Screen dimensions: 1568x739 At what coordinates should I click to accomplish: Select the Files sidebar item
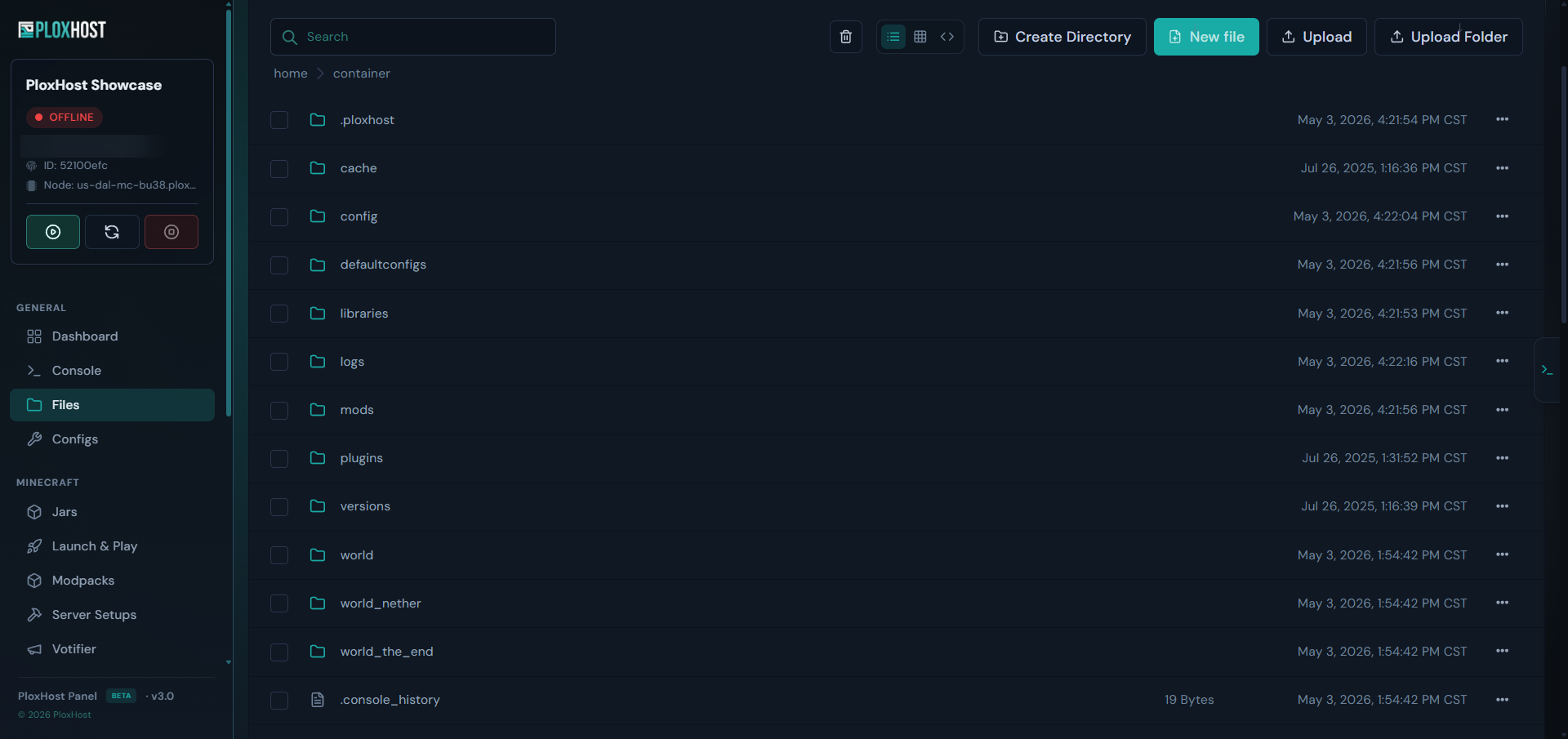coord(113,405)
